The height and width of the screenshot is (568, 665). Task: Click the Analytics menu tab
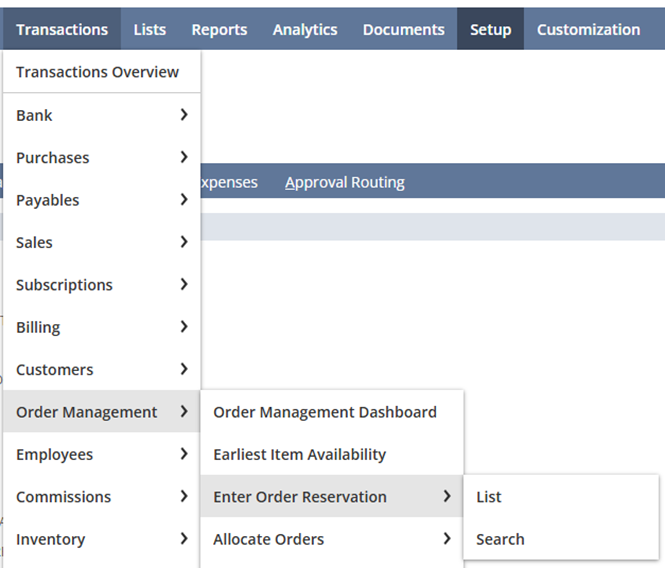tap(305, 29)
